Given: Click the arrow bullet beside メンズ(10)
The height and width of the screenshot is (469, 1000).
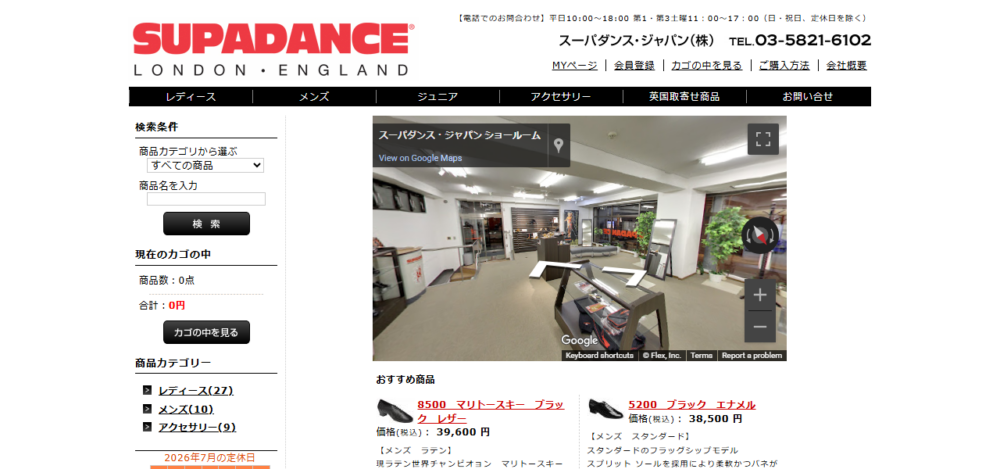Looking at the screenshot, I should pyautogui.click(x=147, y=409).
